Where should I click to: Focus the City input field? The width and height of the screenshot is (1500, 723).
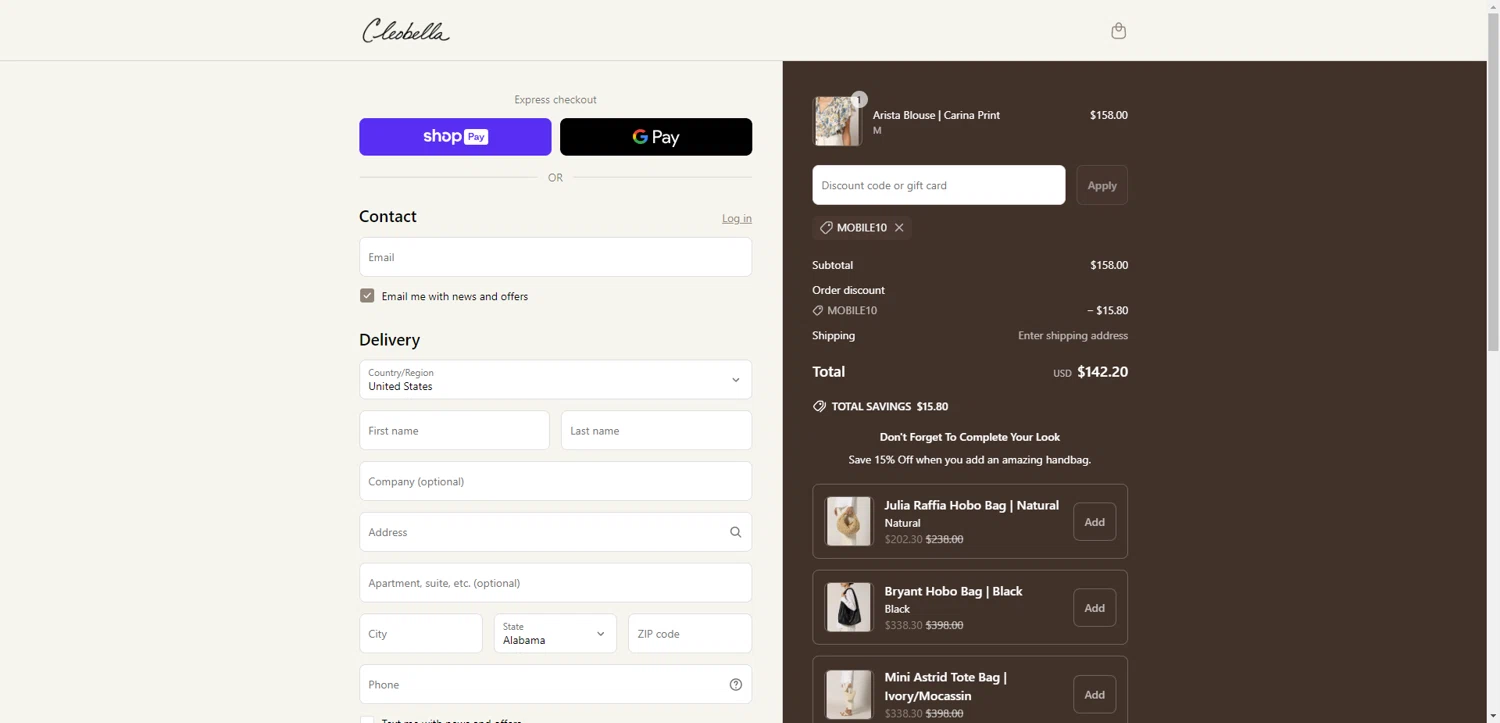(421, 634)
